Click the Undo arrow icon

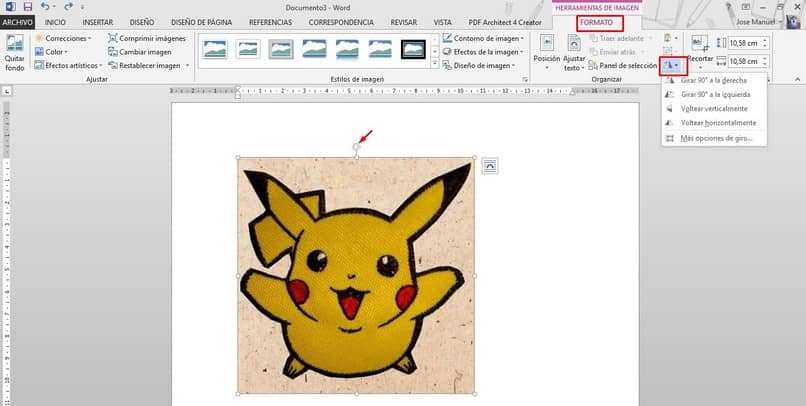click(46, 6)
